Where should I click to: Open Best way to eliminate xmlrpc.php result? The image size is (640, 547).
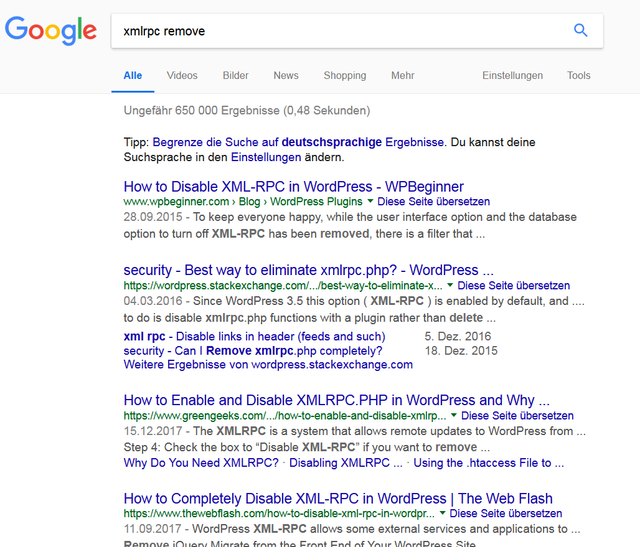click(309, 270)
